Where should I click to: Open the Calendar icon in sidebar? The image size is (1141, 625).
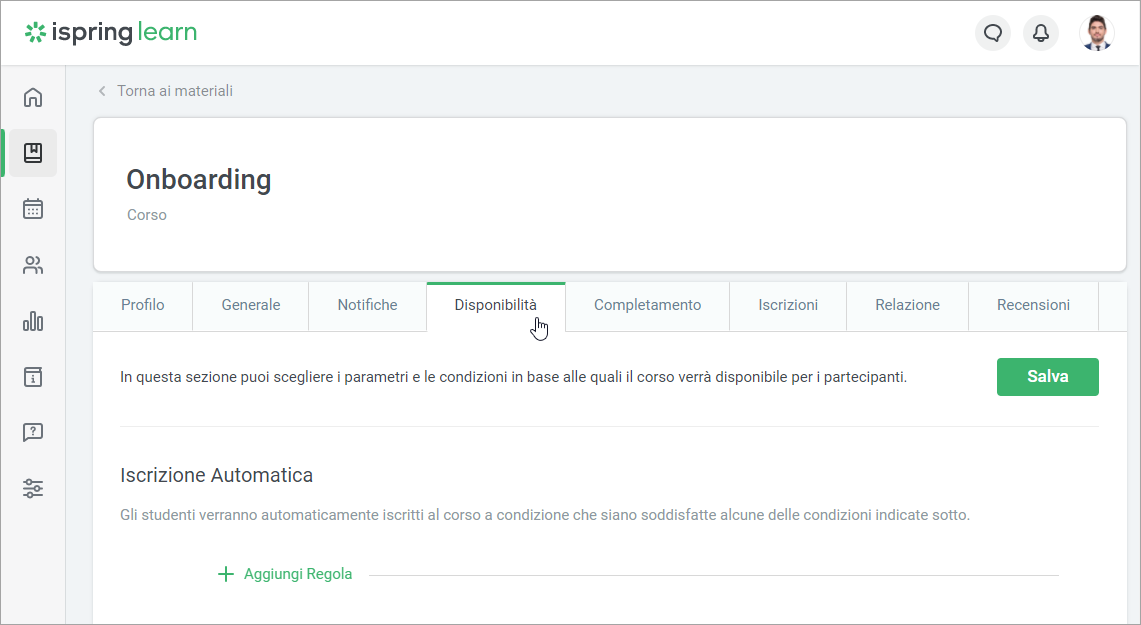pyautogui.click(x=33, y=209)
